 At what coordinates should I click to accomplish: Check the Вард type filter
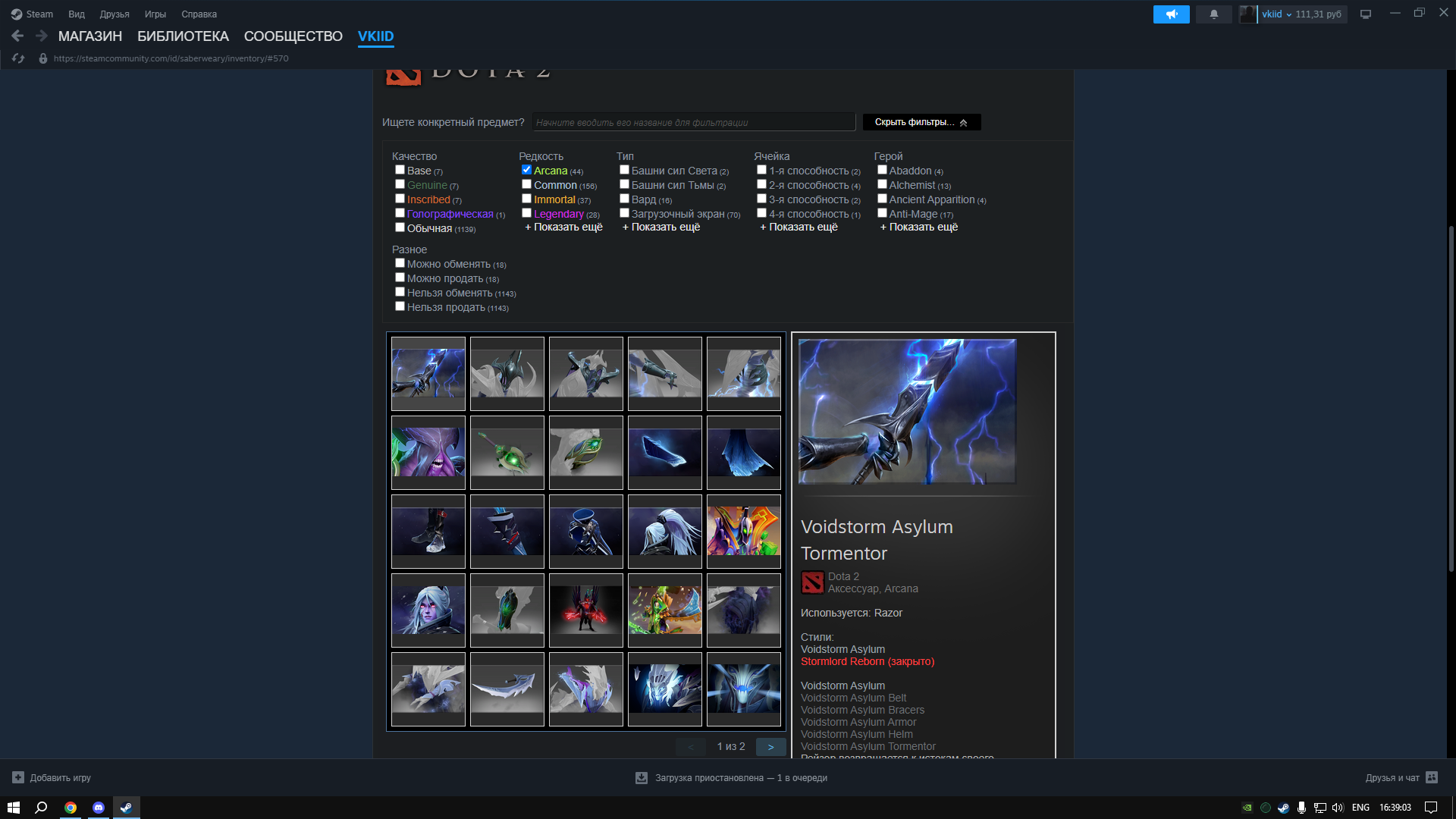click(624, 199)
